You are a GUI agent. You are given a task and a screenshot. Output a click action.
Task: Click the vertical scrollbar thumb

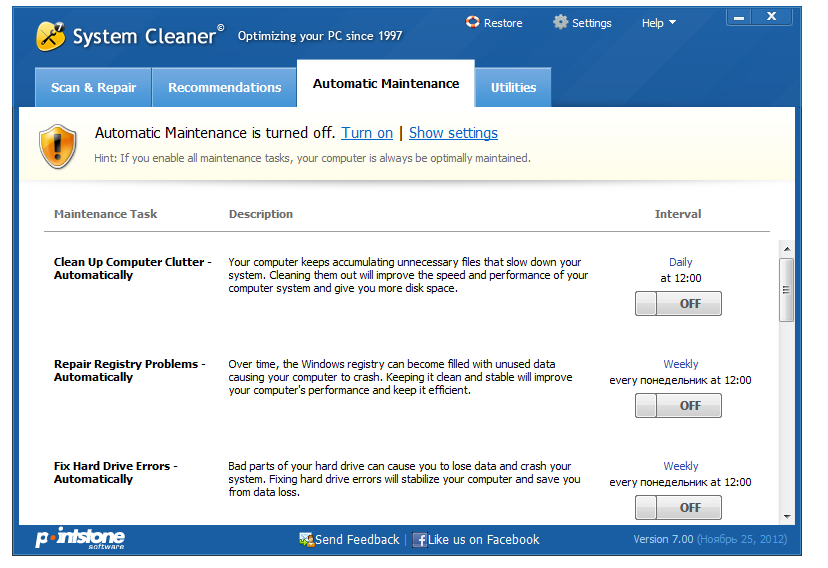[x=786, y=290]
